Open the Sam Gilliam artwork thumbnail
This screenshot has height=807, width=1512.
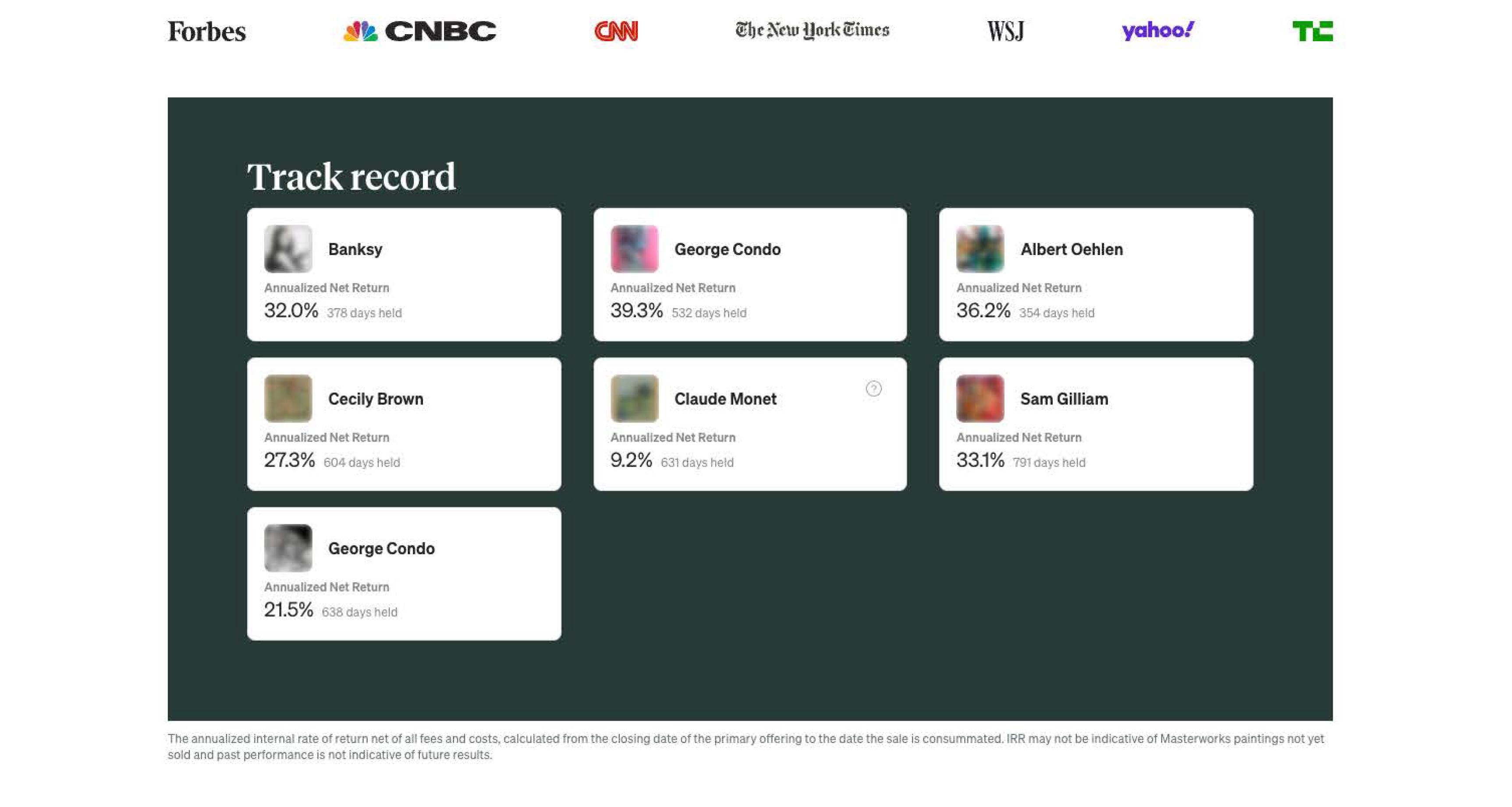pos(980,399)
